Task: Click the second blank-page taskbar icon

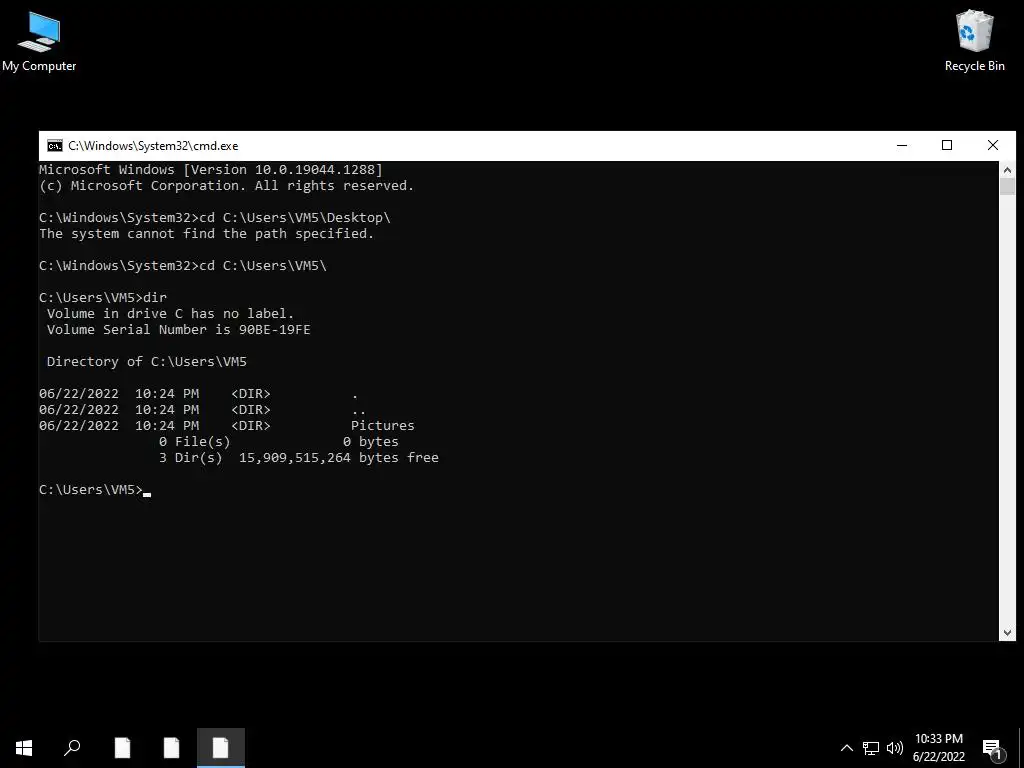Action: pyautogui.click(x=171, y=748)
